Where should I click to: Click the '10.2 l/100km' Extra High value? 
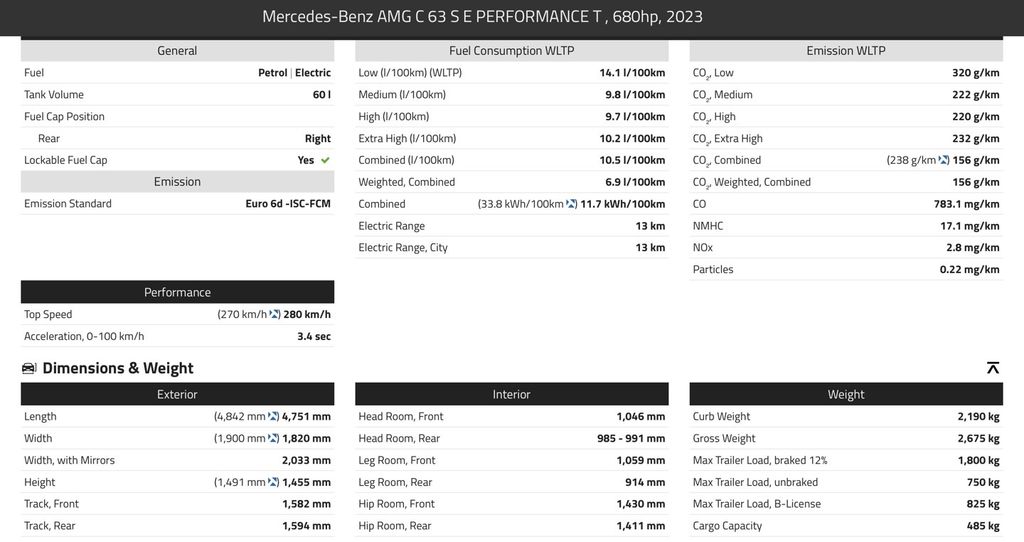coord(632,138)
